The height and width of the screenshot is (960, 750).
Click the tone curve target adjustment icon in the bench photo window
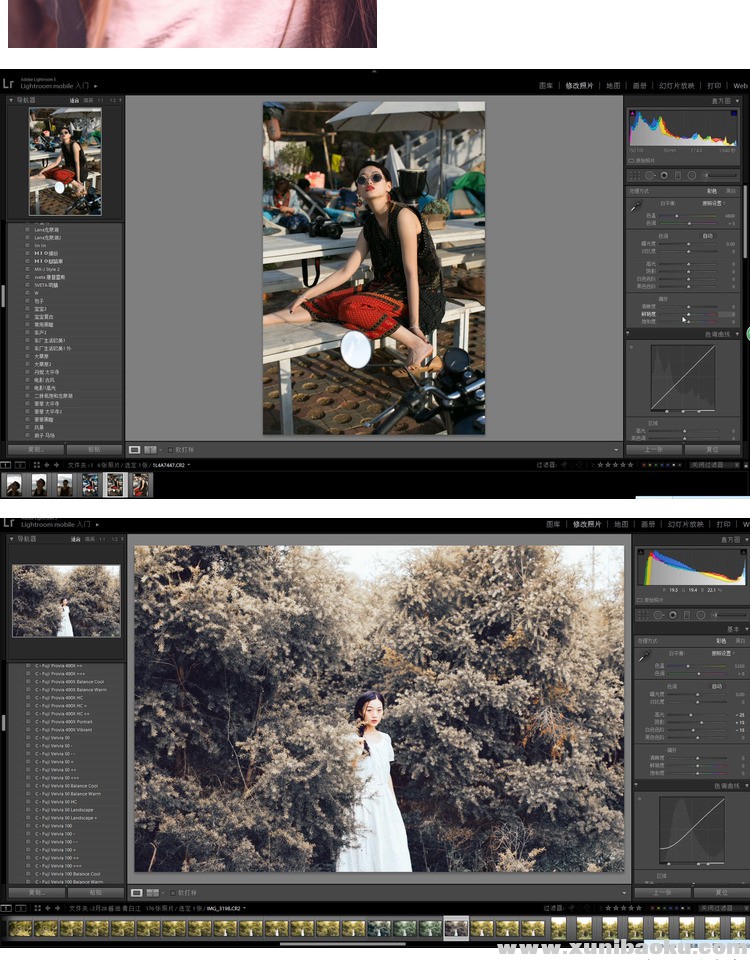coord(633,347)
